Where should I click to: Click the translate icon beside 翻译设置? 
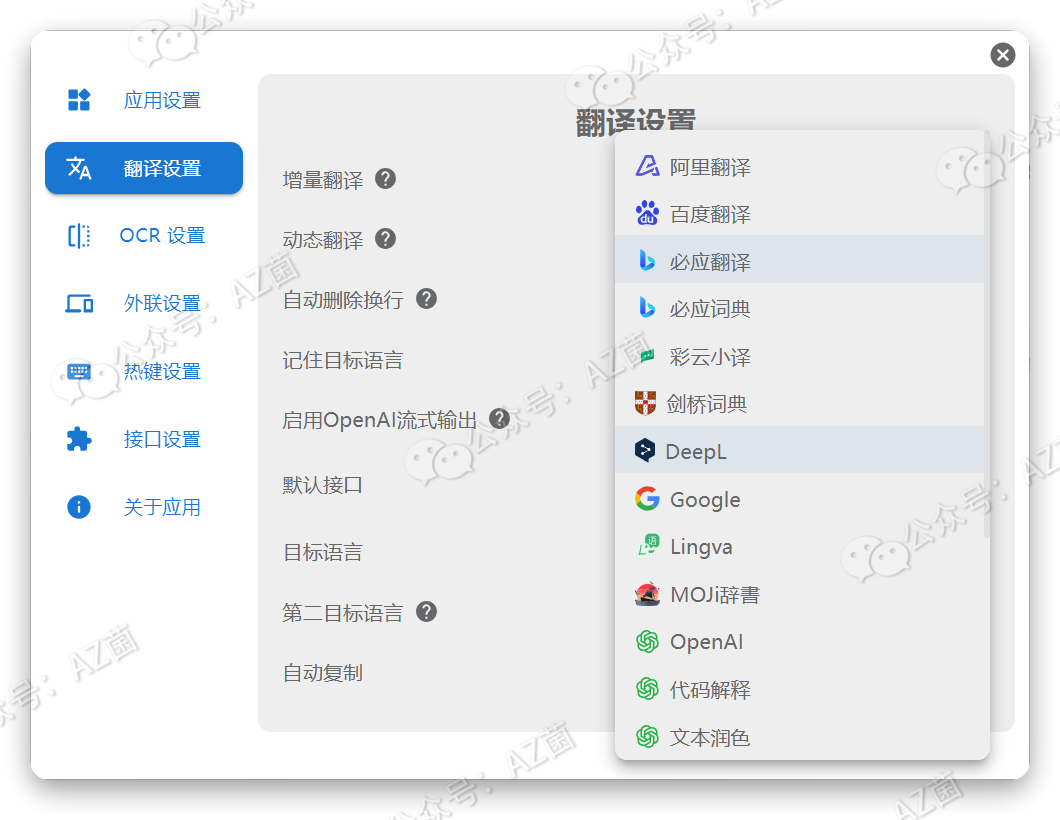(79, 168)
